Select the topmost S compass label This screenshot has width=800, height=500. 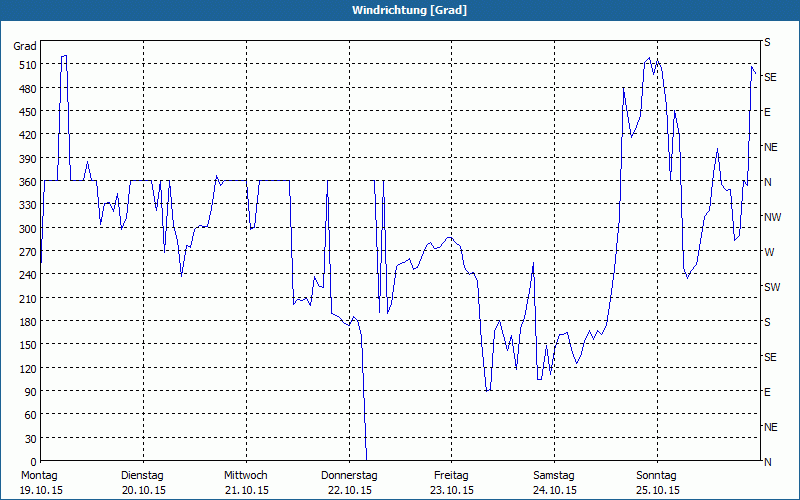pyautogui.click(x=767, y=42)
